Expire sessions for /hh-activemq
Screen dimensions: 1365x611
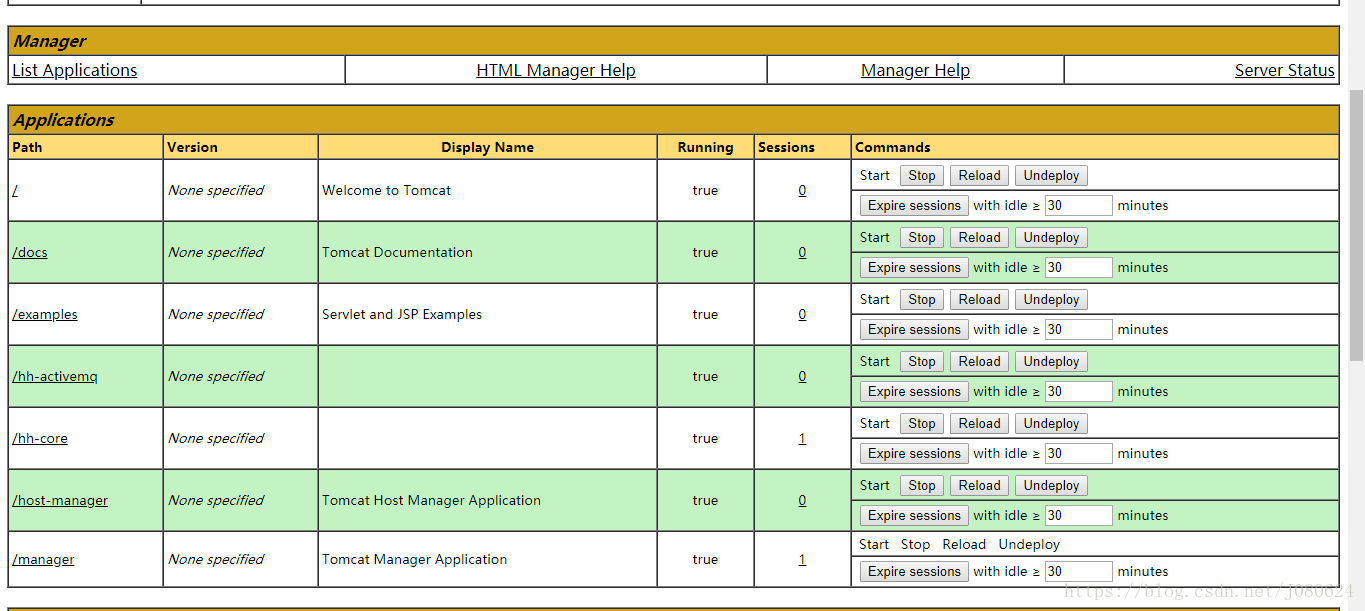click(914, 392)
